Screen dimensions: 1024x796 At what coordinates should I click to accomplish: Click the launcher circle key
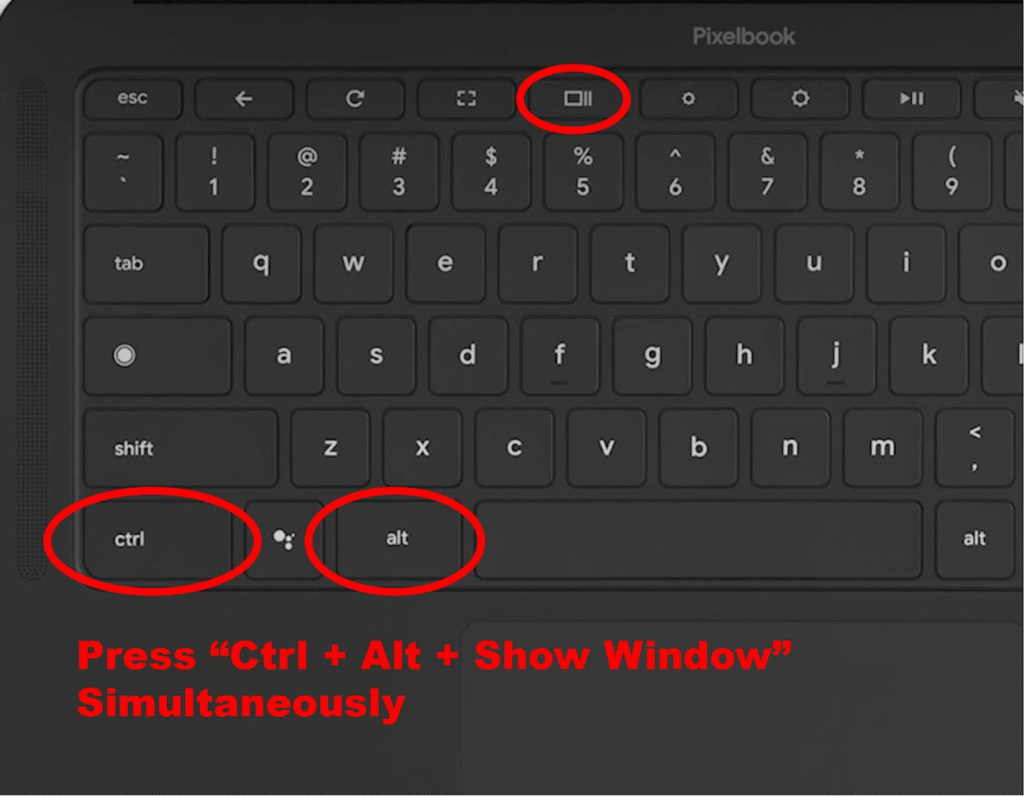click(x=157, y=356)
